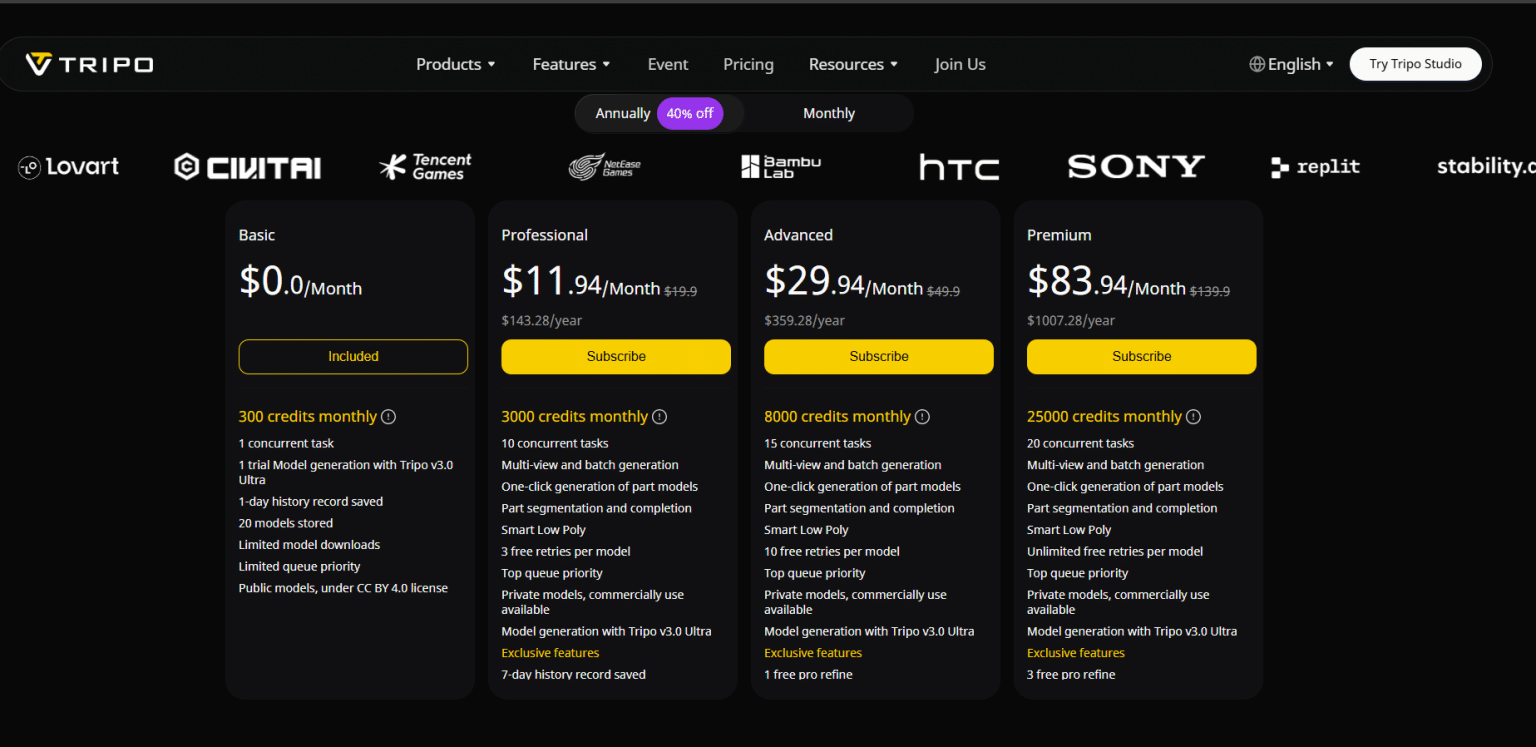The height and width of the screenshot is (747, 1536).
Task: Subscribe to the Advanced plan
Action: [x=879, y=357]
